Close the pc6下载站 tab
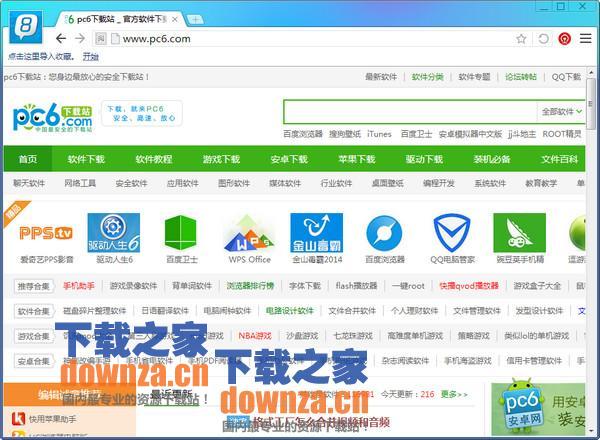The height and width of the screenshot is (440, 600). (x=175, y=19)
